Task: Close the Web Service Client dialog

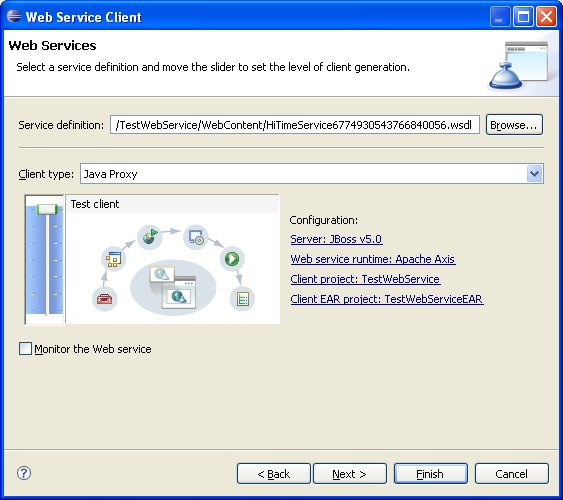Action: pos(546,17)
